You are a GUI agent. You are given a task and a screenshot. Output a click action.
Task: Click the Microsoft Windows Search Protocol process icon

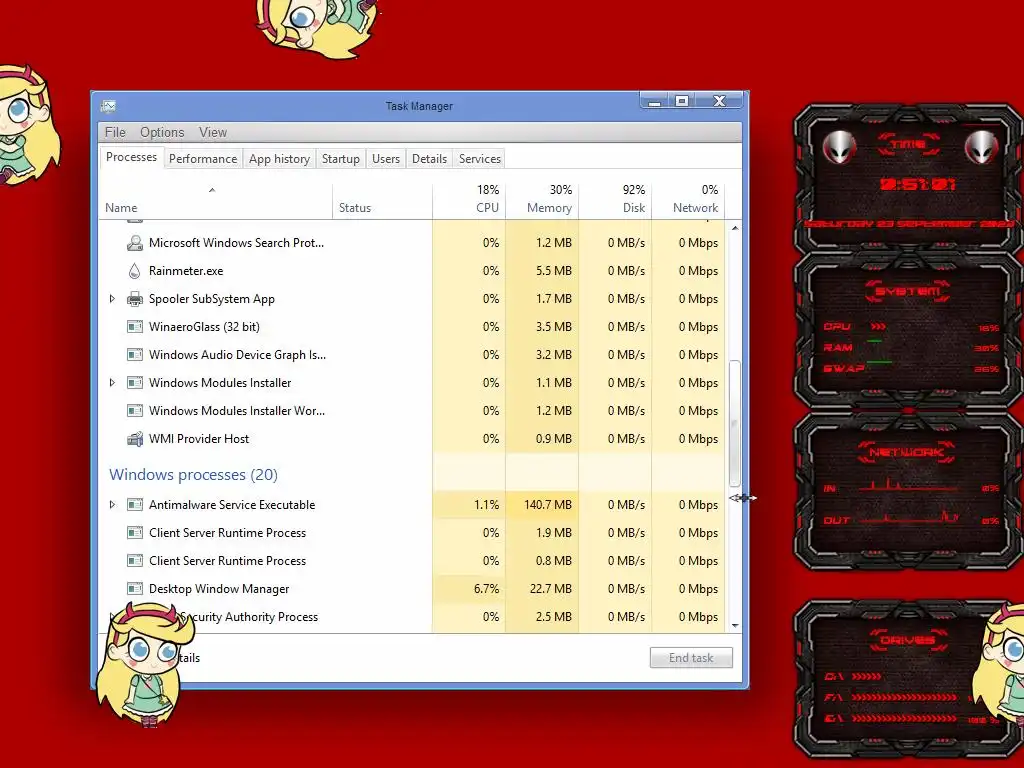point(135,243)
